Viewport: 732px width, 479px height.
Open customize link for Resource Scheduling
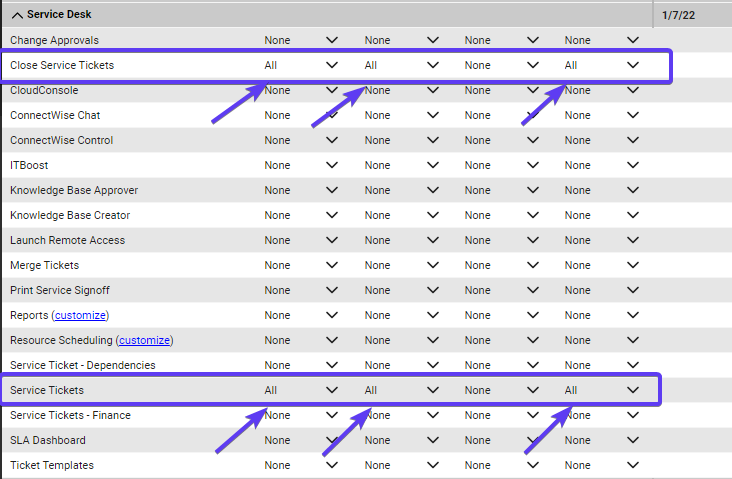145,340
